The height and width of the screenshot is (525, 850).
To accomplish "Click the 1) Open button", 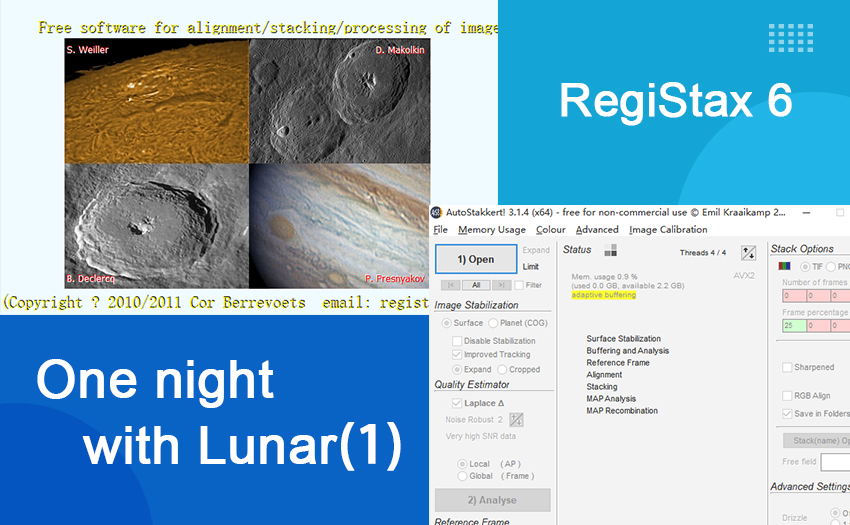I will click(x=476, y=259).
